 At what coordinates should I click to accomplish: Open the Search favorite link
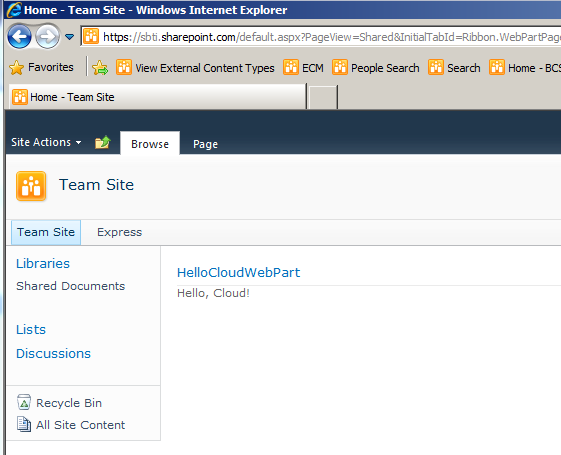click(x=454, y=68)
